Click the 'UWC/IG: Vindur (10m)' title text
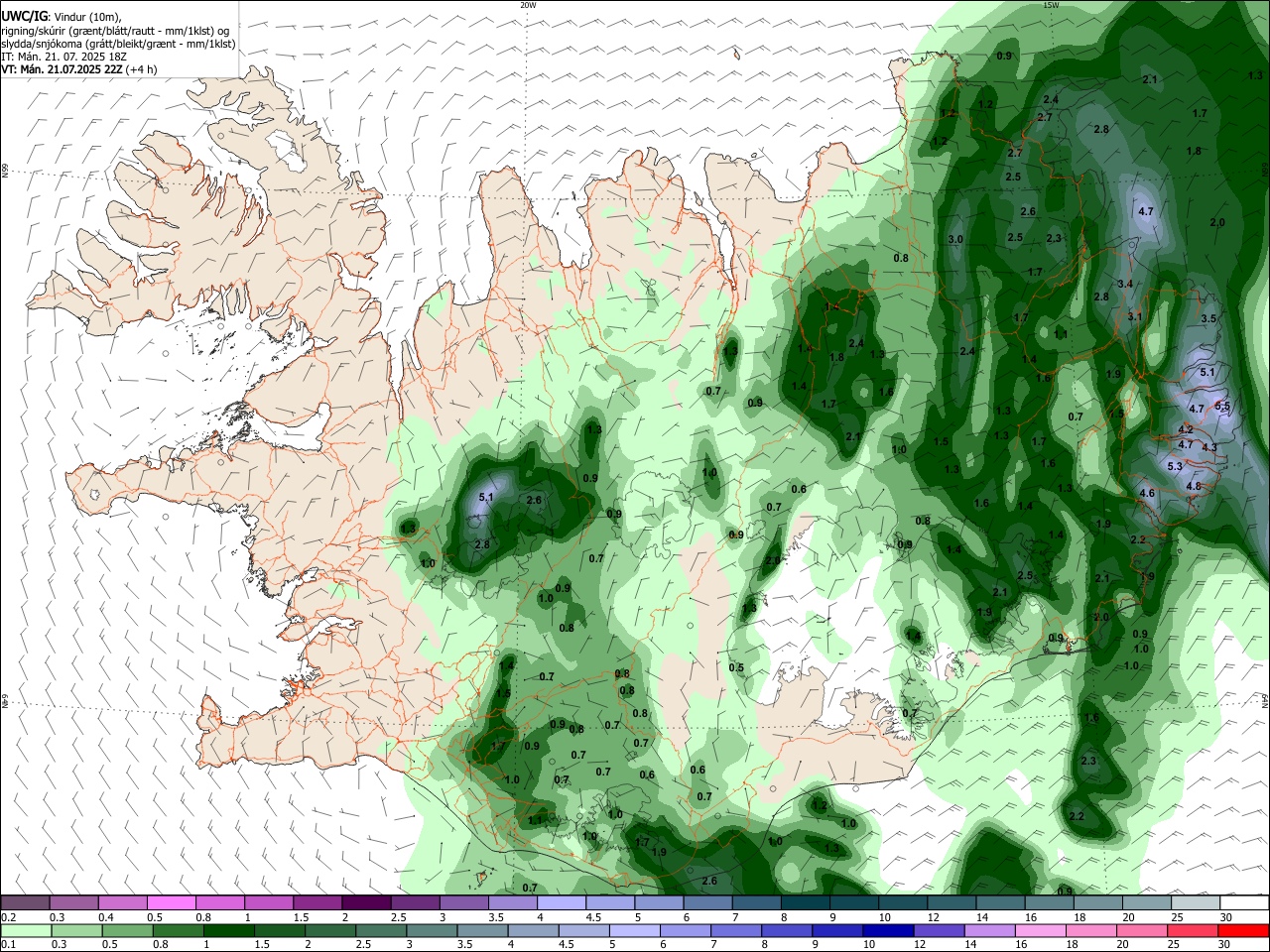This screenshot has height=952, width=1270. point(62,17)
